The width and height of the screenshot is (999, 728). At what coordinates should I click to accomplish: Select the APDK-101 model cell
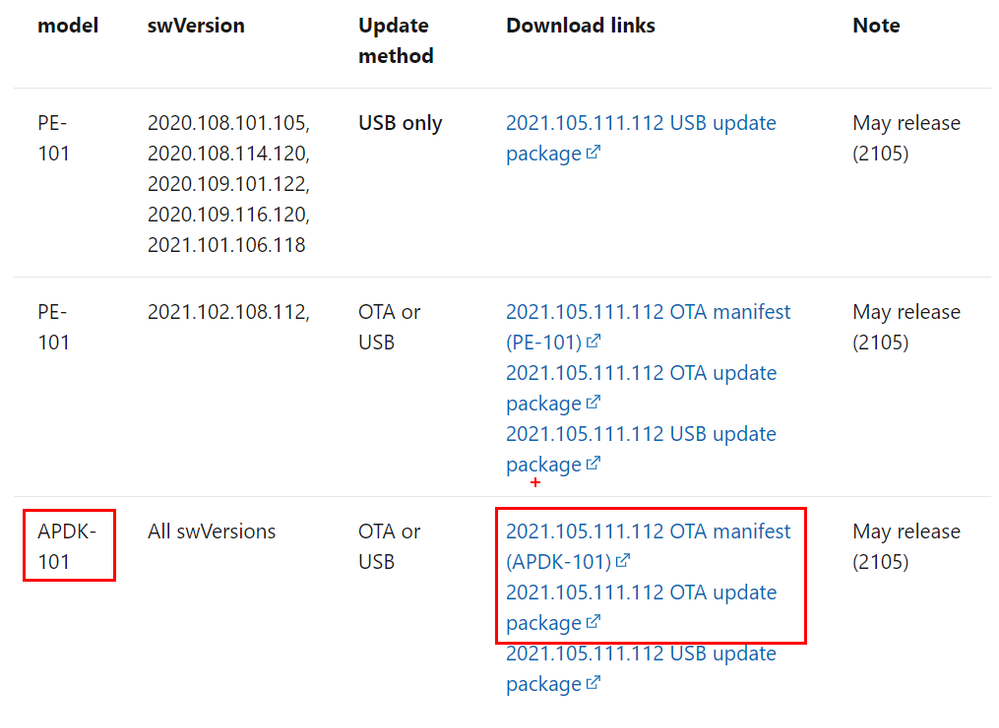click(x=67, y=546)
